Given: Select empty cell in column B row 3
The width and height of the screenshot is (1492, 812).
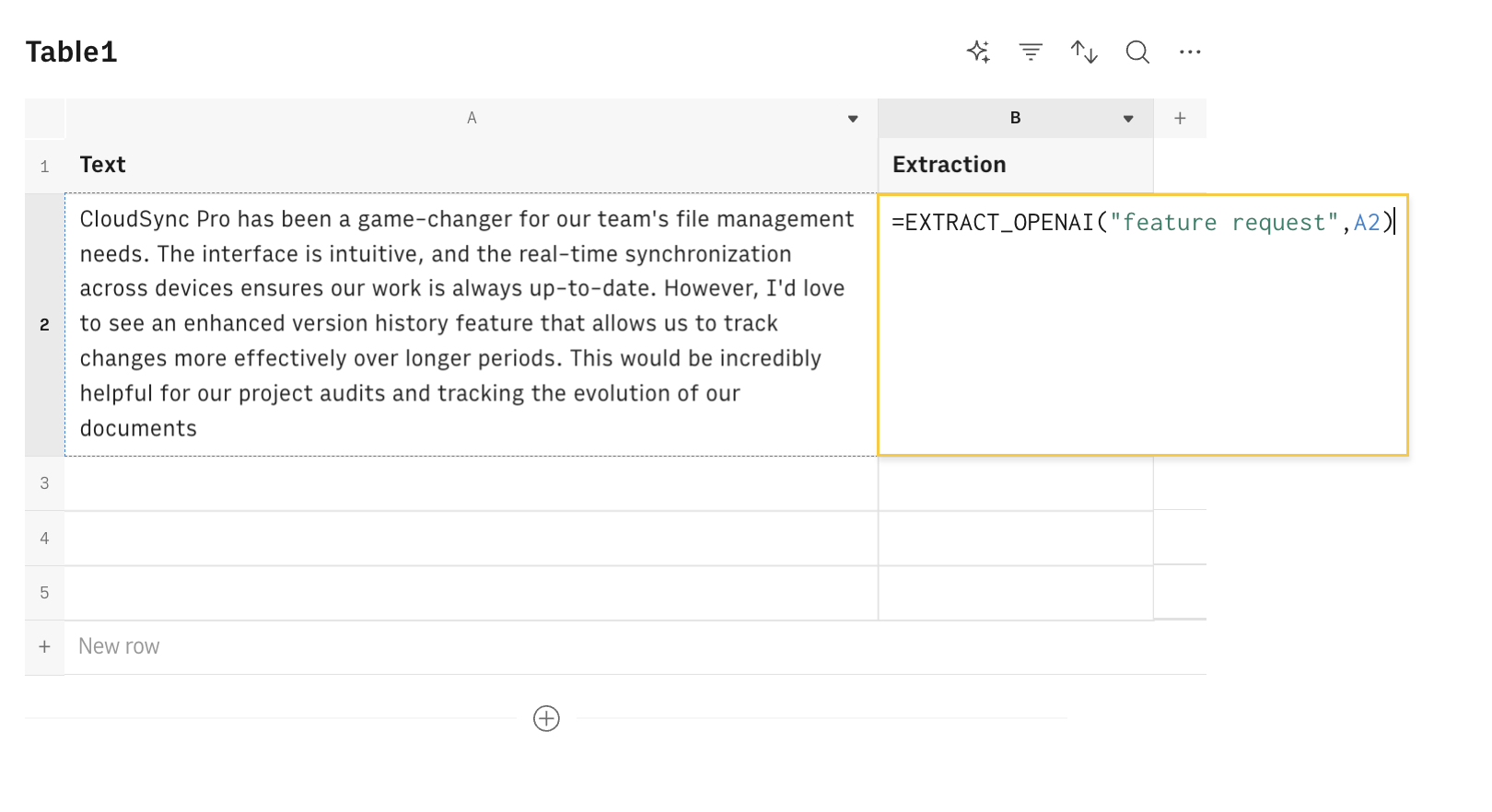Looking at the screenshot, I should [x=1016, y=483].
